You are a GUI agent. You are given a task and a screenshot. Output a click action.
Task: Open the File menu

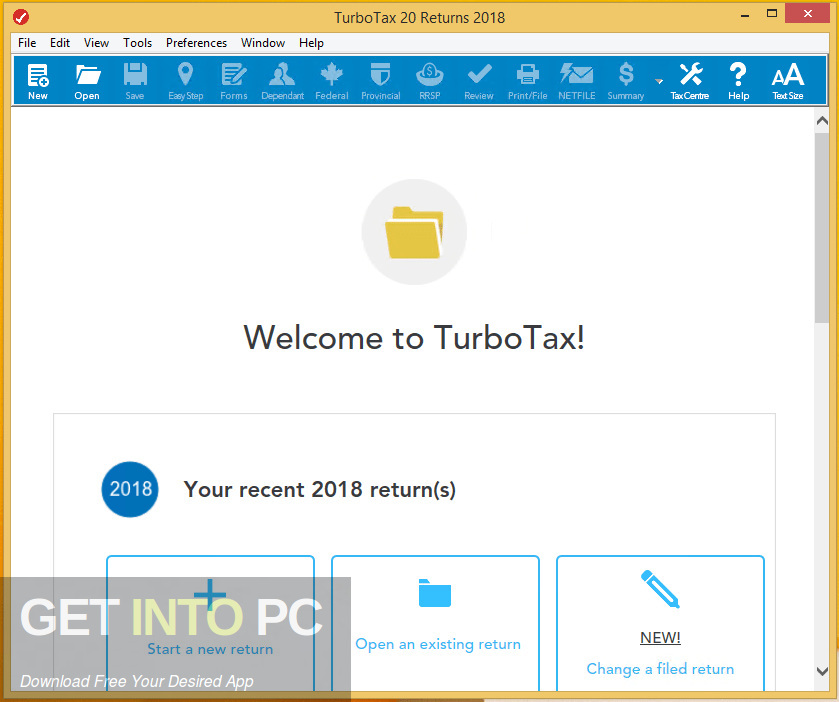pyautogui.click(x=27, y=43)
